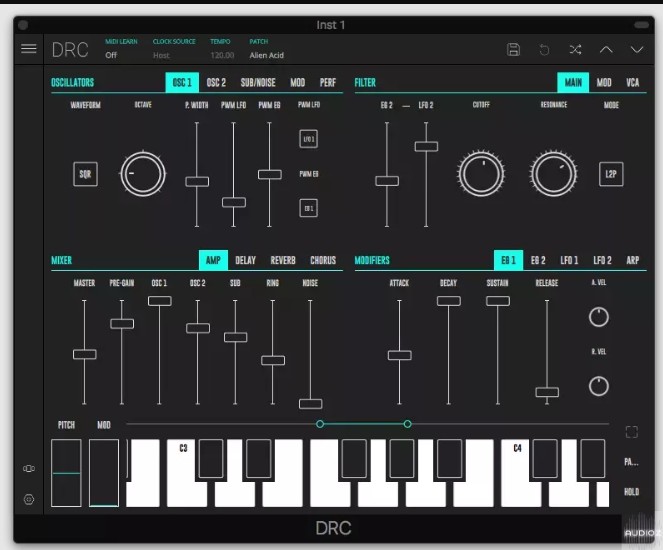Toggle the PWM LFO source LFO 1 button
Screen dimensions: 663x550
coord(309,139)
